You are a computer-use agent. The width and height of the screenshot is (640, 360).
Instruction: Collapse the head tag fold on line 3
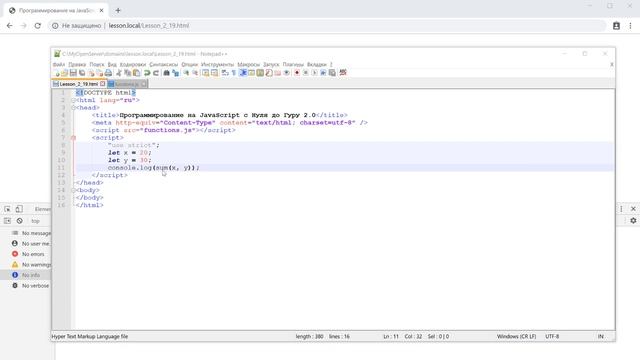click(x=73, y=108)
